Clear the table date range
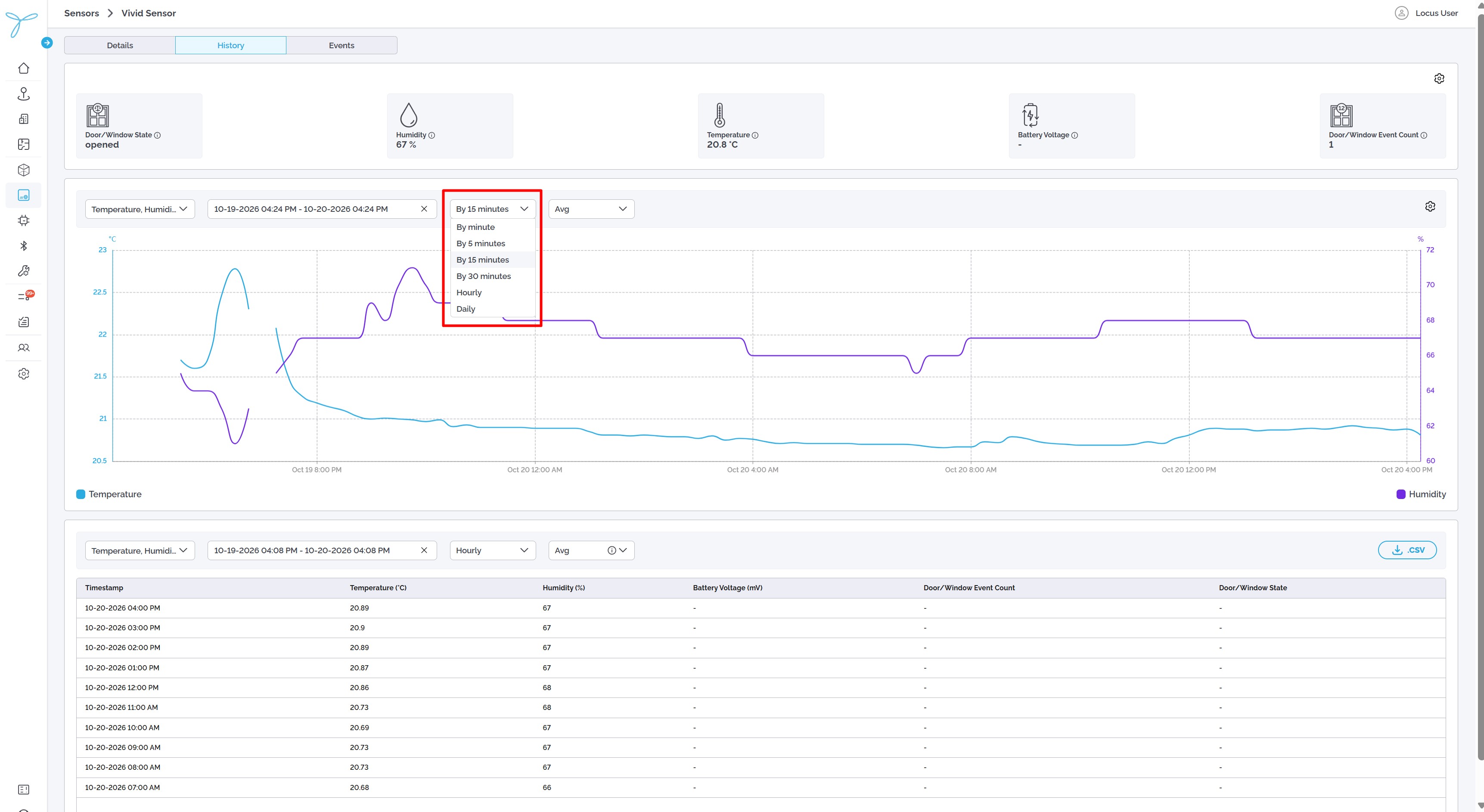 tap(424, 550)
